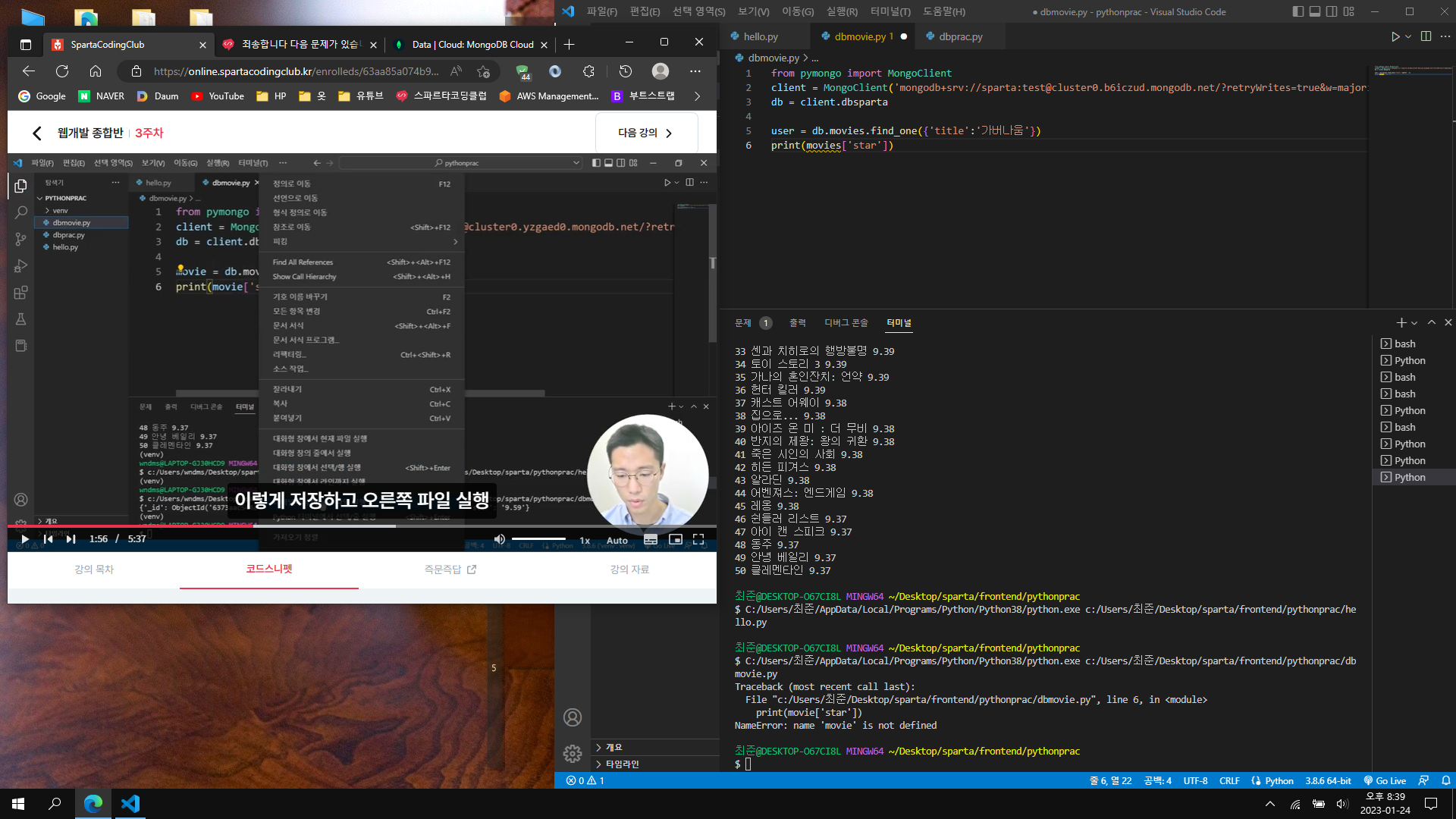Viewport: 1456px width, 819px height.
Task: Open 강의 자료 tab
Action: pyautogui.click(x=629, y=570)
